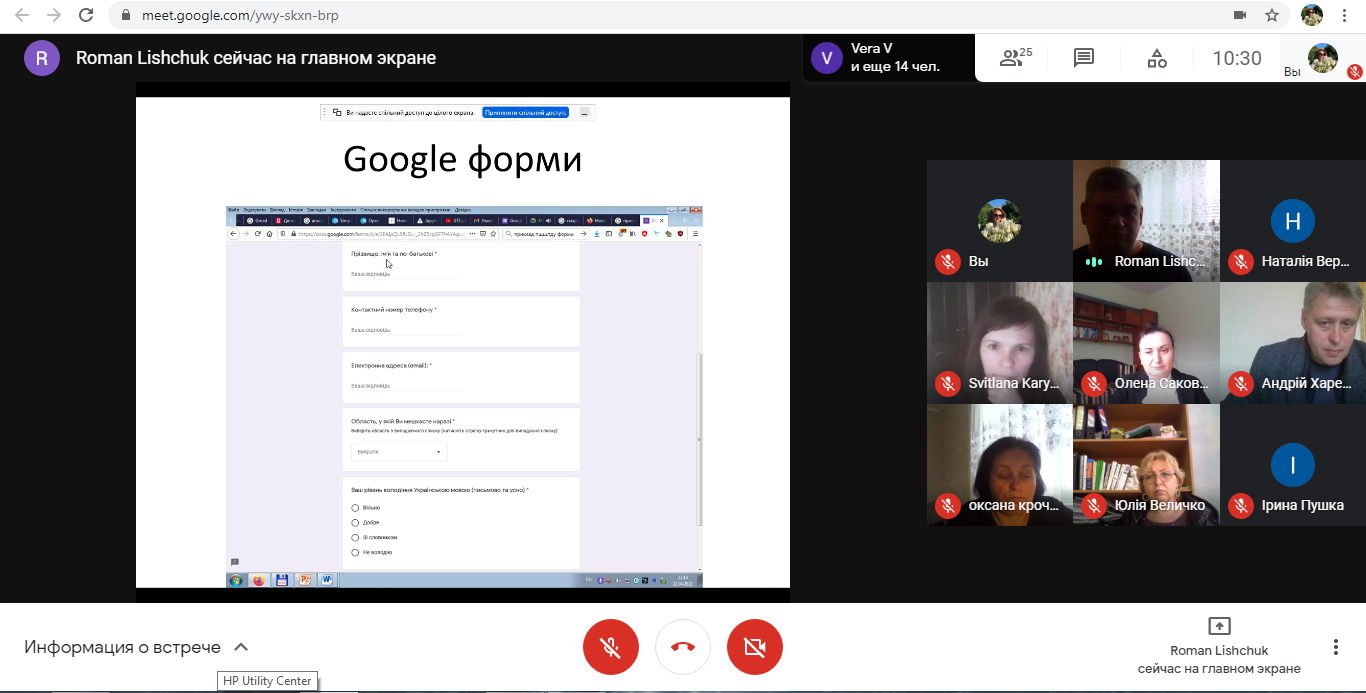This screenshot has width=1366, height=693.
Task: Open the Вибрати region dropdown in the form
Action: pyautogui.click(x=398, y=452)
